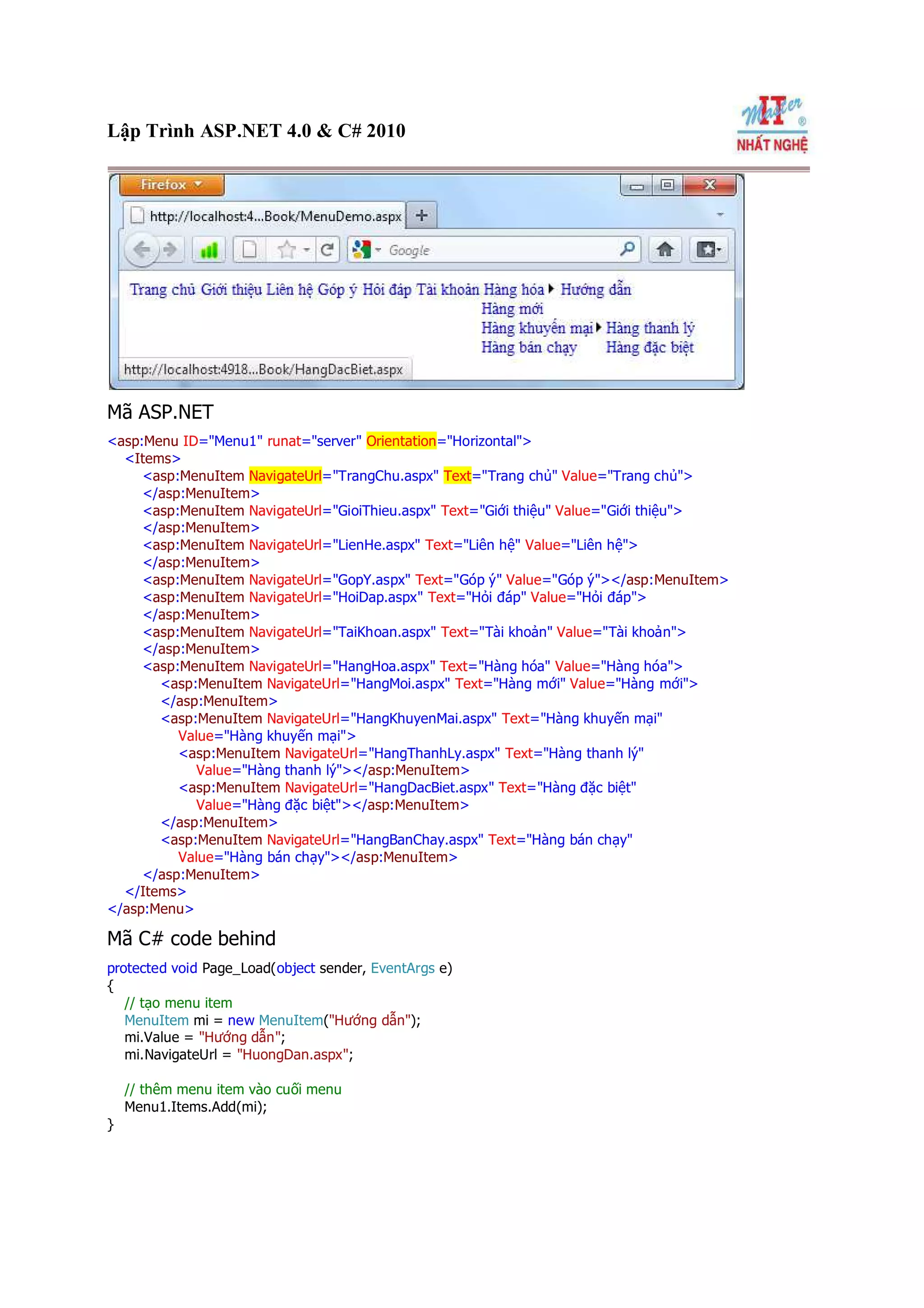Open a new tab with plus button

pyautogui.click(x=421, y=215)
